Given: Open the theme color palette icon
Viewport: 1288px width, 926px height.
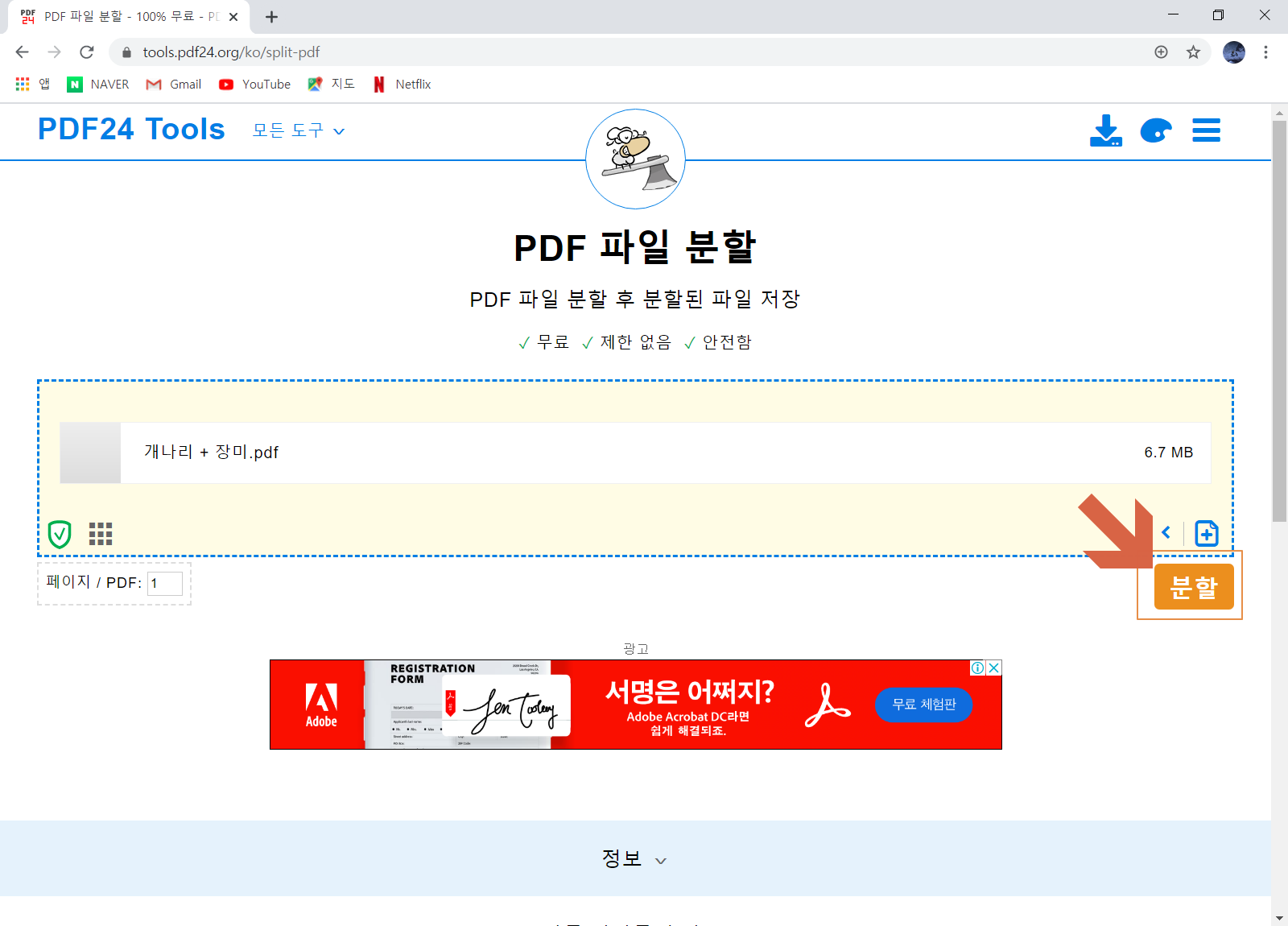Looking at the screenshot, I should tap(1156, 130).
